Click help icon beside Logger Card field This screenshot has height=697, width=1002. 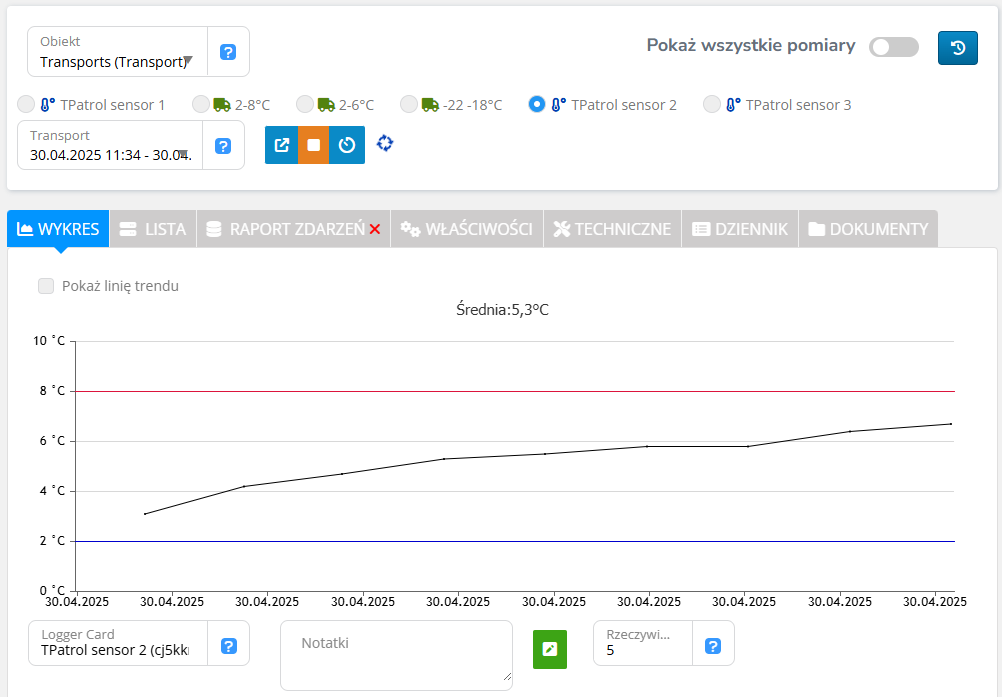228,646
